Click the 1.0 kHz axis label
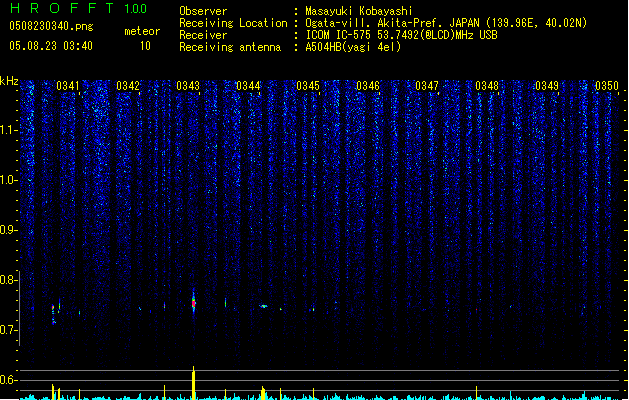The width and height of the screenshot is (629, 400). 7,180
